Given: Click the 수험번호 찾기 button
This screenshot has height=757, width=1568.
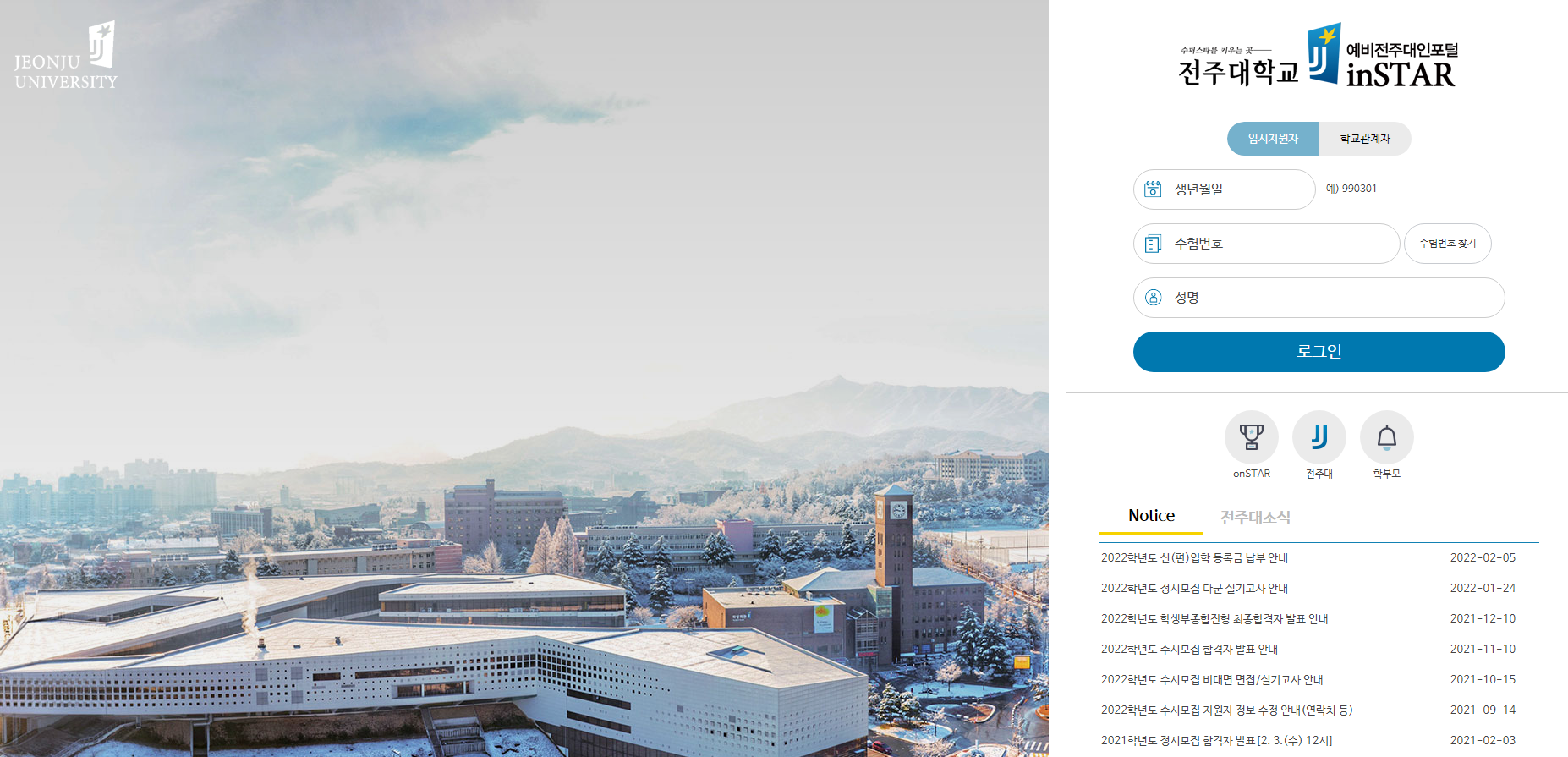Looking at the screenshot, I should point(1448,244).
